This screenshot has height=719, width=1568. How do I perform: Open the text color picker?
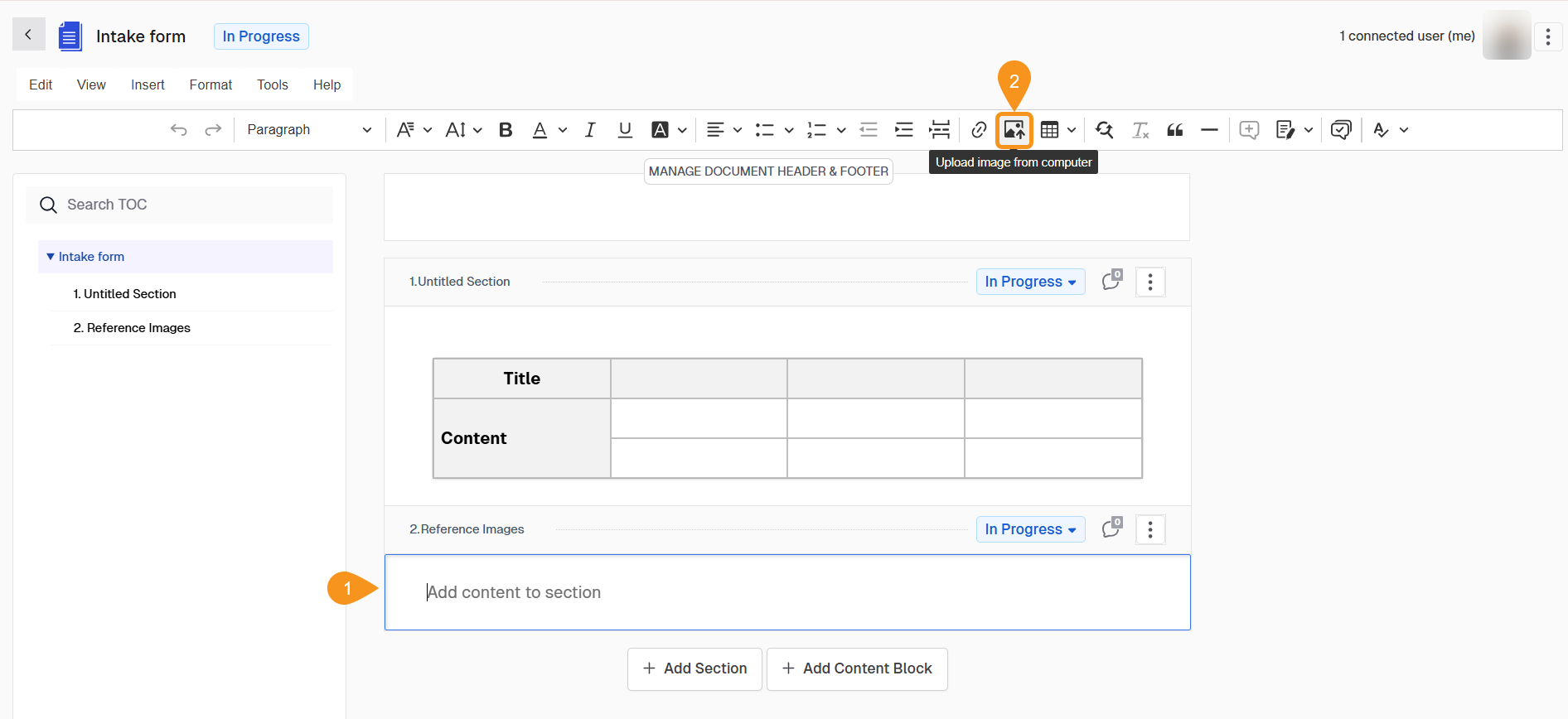[x=562, y=130]
